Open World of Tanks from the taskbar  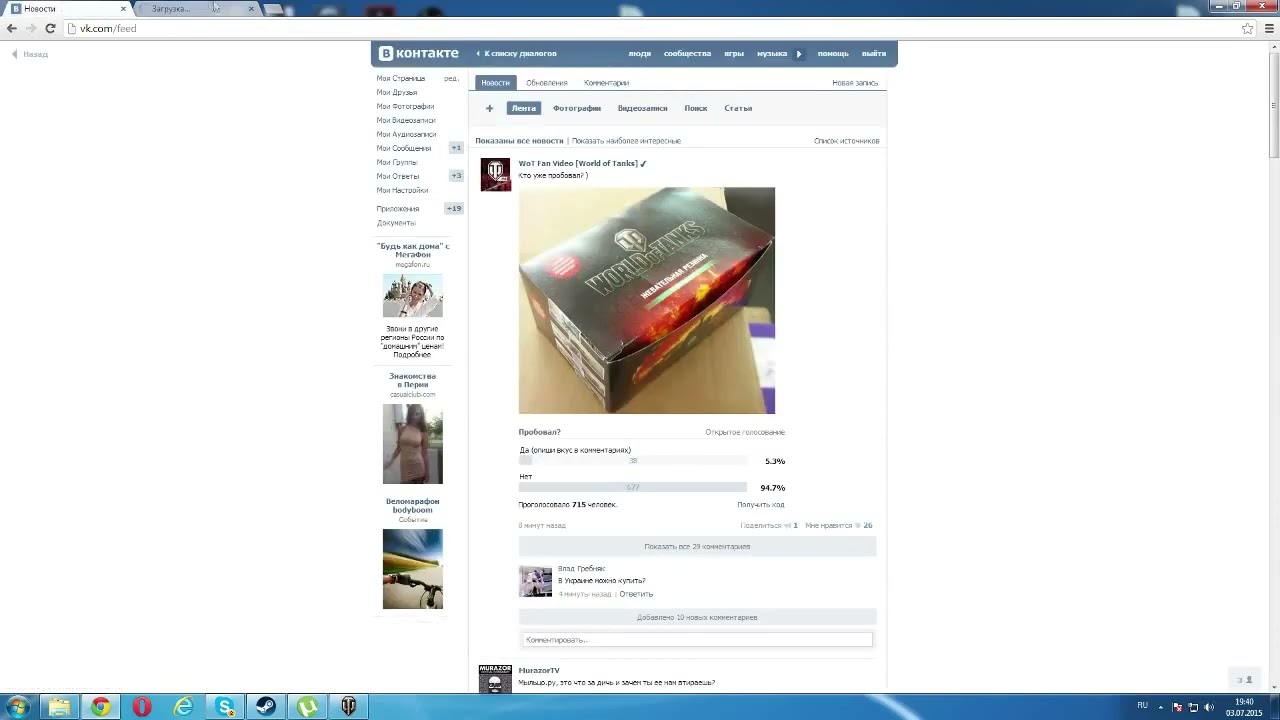point(349,707)
